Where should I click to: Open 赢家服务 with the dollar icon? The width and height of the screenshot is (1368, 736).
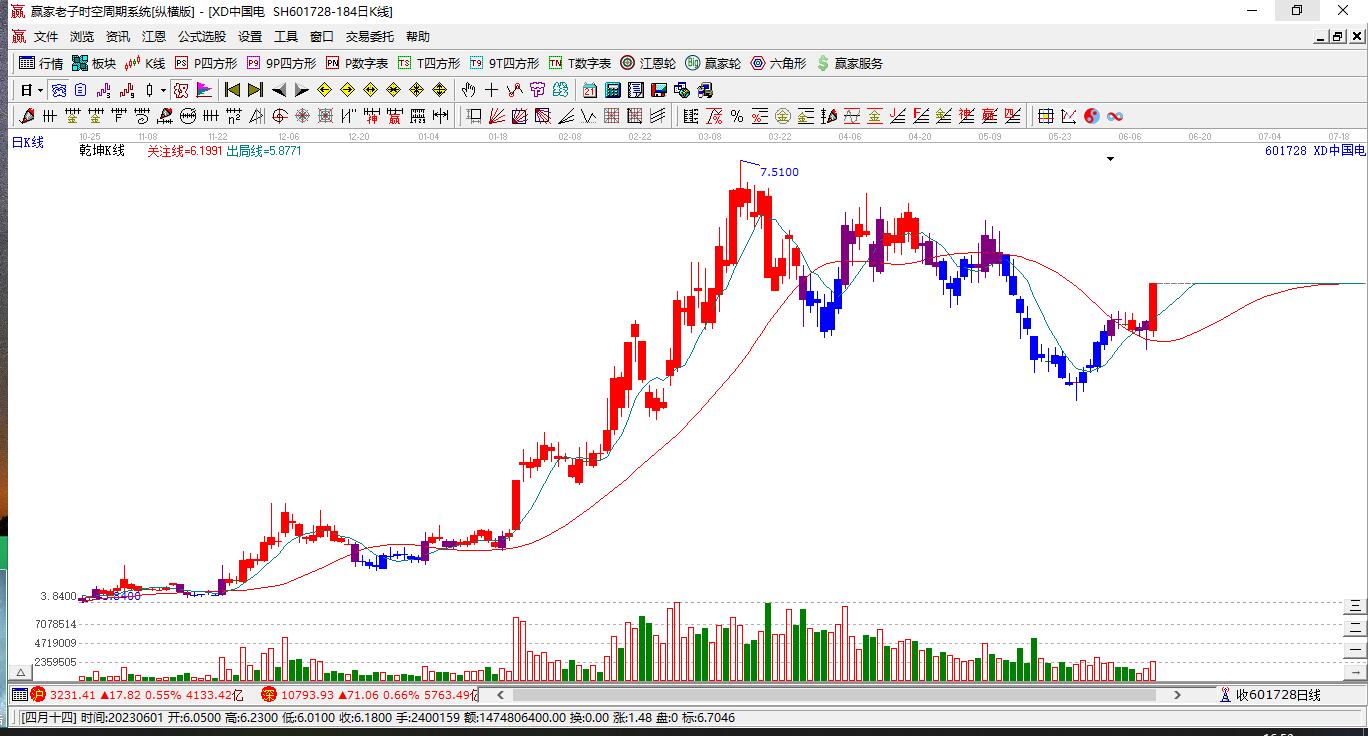850,63
